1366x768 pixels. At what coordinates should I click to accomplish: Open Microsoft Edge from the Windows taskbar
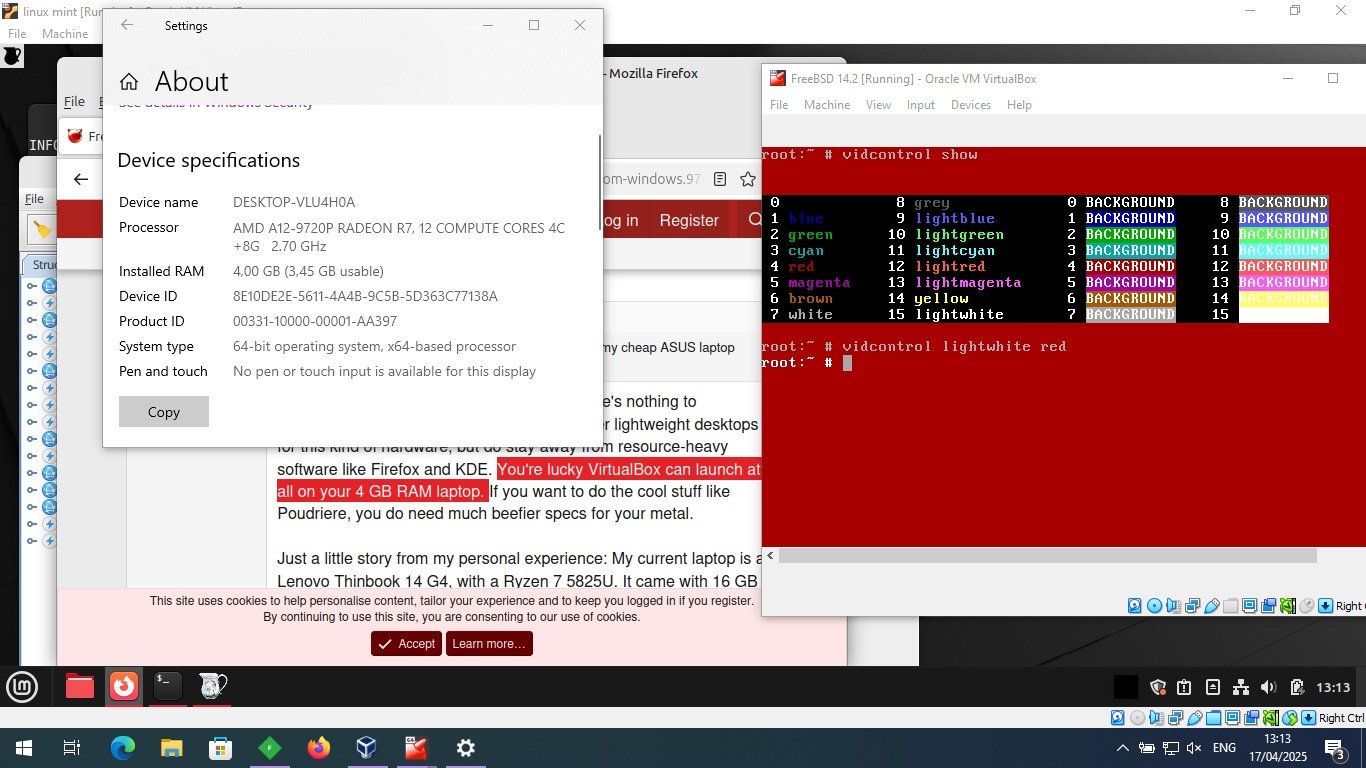[x=121, y=748]
